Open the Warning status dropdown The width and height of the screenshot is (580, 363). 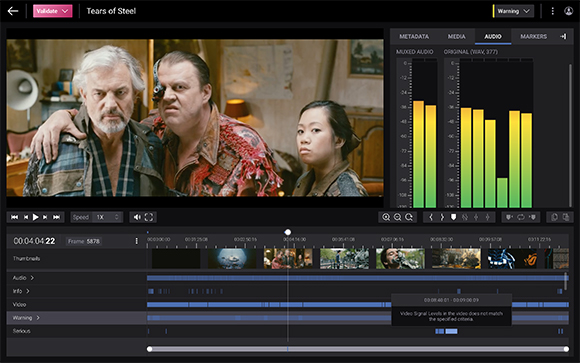point(513,11)
